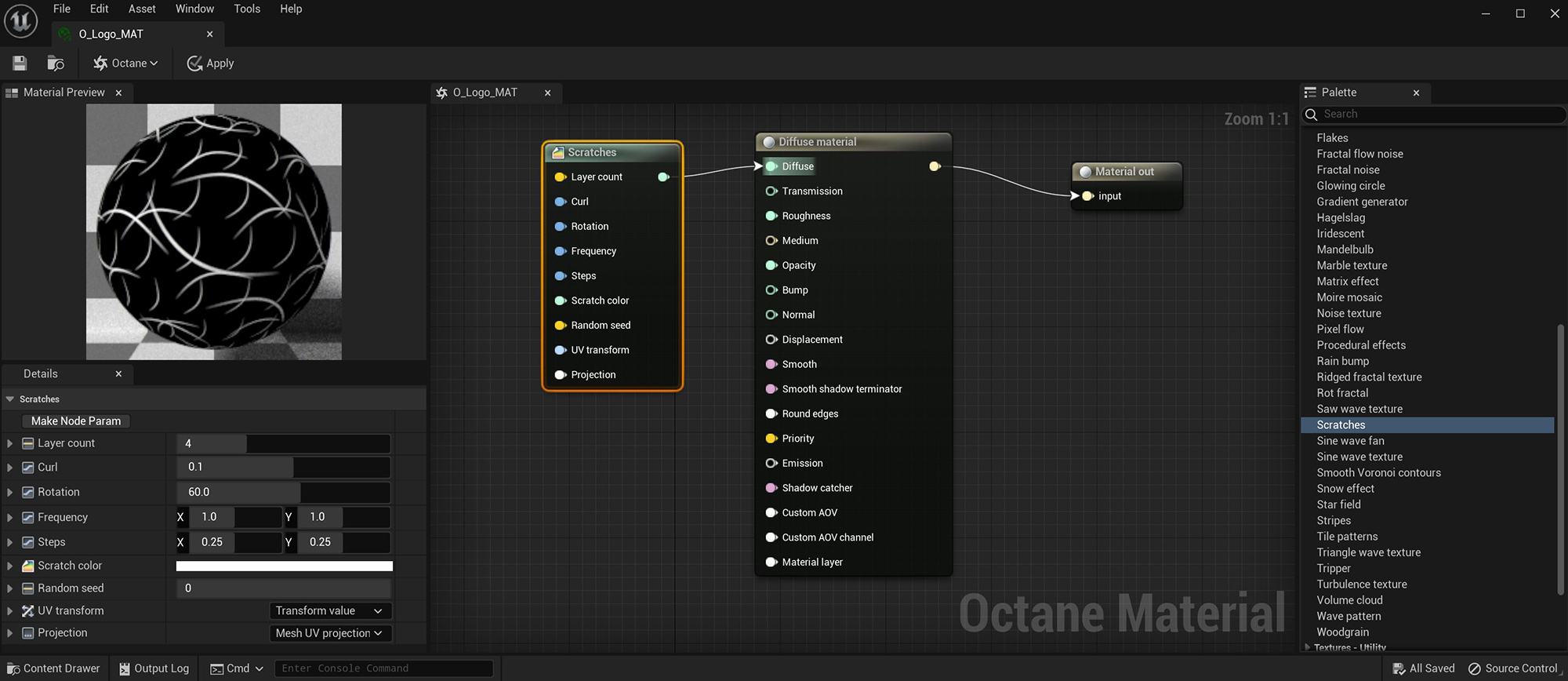The height and width of the screenshot is (681, 1568).
Task: Click the Random seed value field
Action: tap(283, 588)
